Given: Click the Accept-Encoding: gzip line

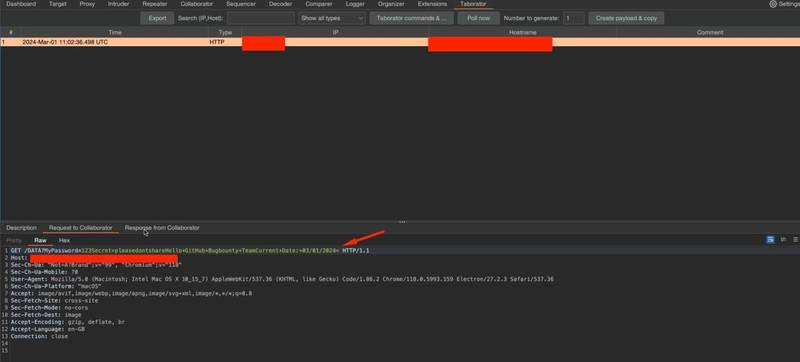Looking at the screenshot, I should point(67,322).
